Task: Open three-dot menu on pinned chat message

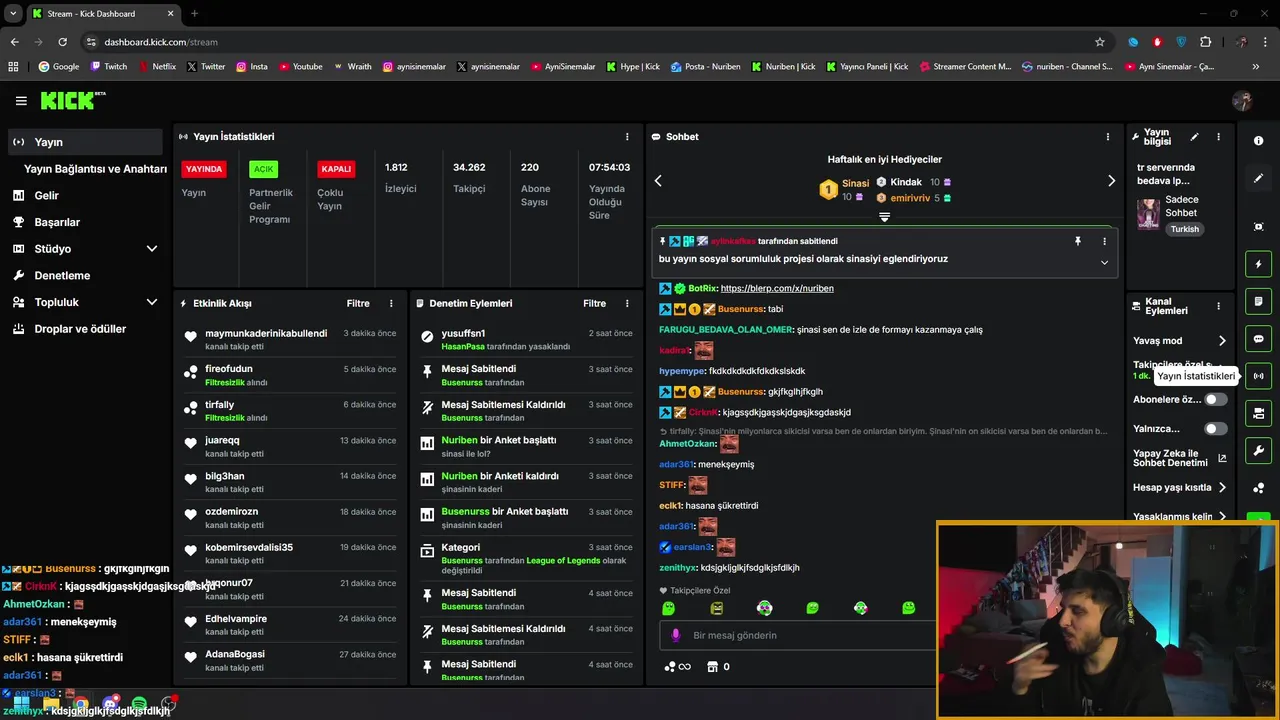Action: pos(1104,241)
